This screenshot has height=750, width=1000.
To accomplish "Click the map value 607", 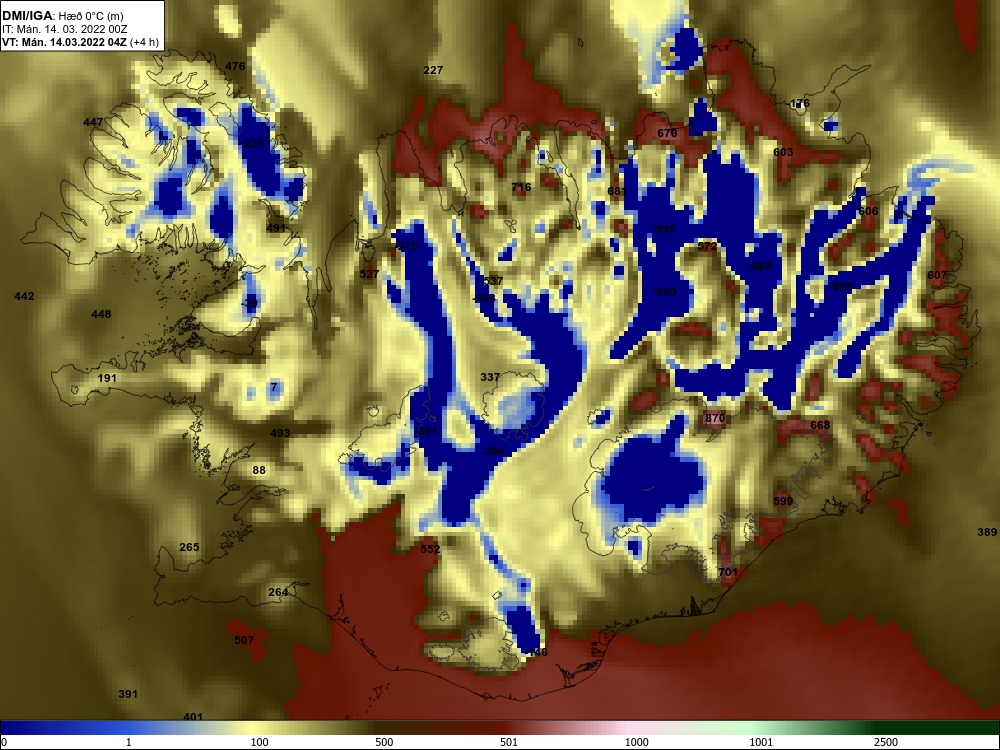I will tap(937, 276).
